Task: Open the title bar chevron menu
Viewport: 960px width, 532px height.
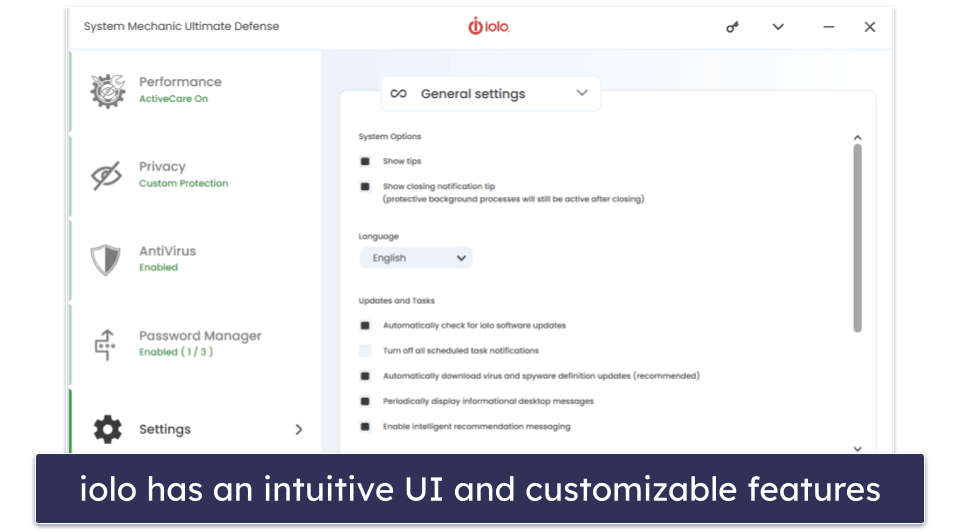Action: tap(778, 27)
